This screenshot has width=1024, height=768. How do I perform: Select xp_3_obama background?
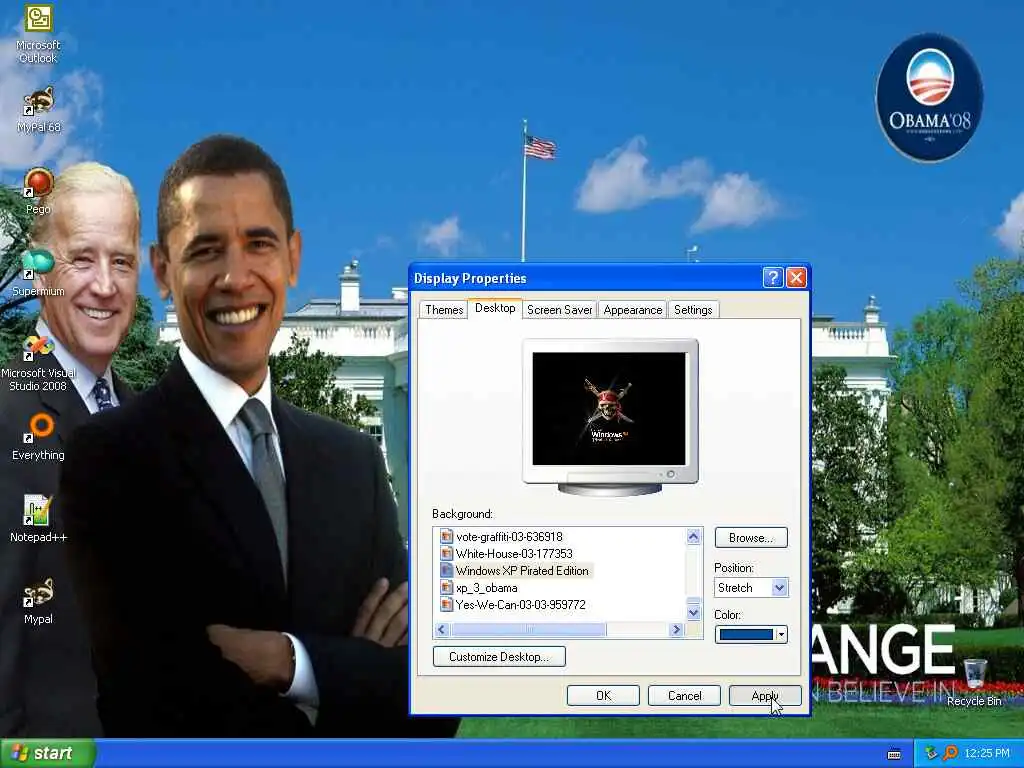[x=487, y=588]
